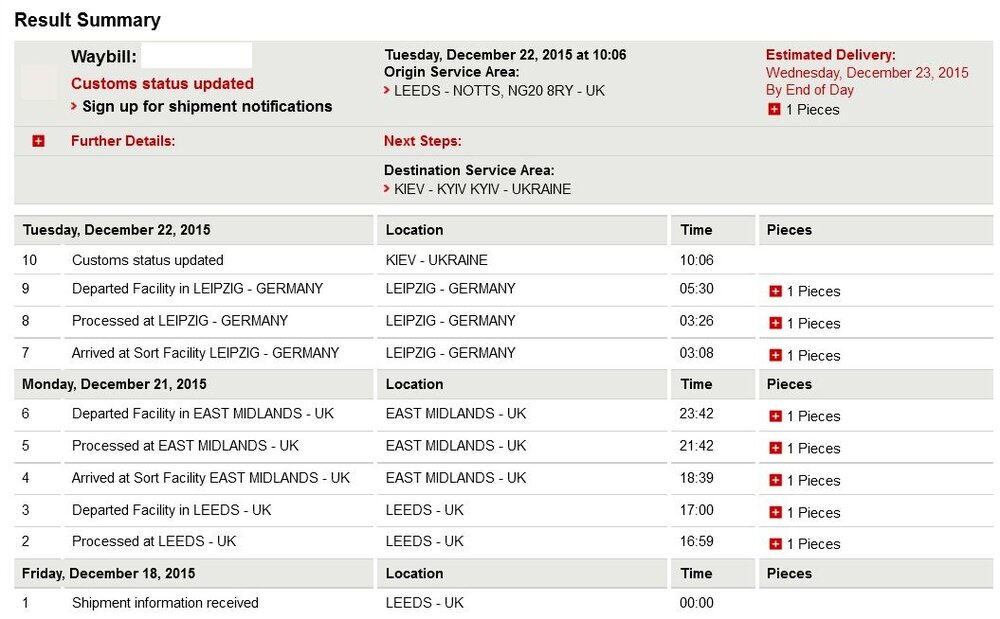Click the Customs status updated heading
Image resolution: width=1000 pixels, height=619 pixels.
pos(162,83)
